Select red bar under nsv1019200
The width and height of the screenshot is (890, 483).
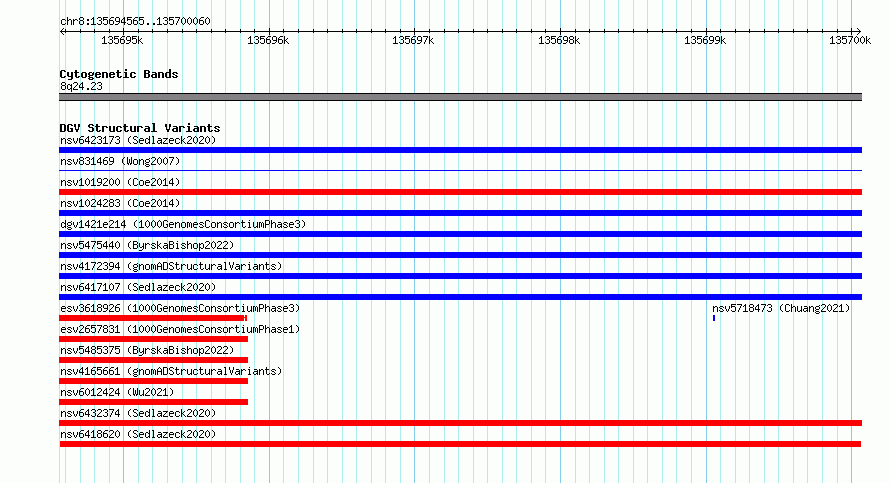pyautogui.click(x=460, y=192)
